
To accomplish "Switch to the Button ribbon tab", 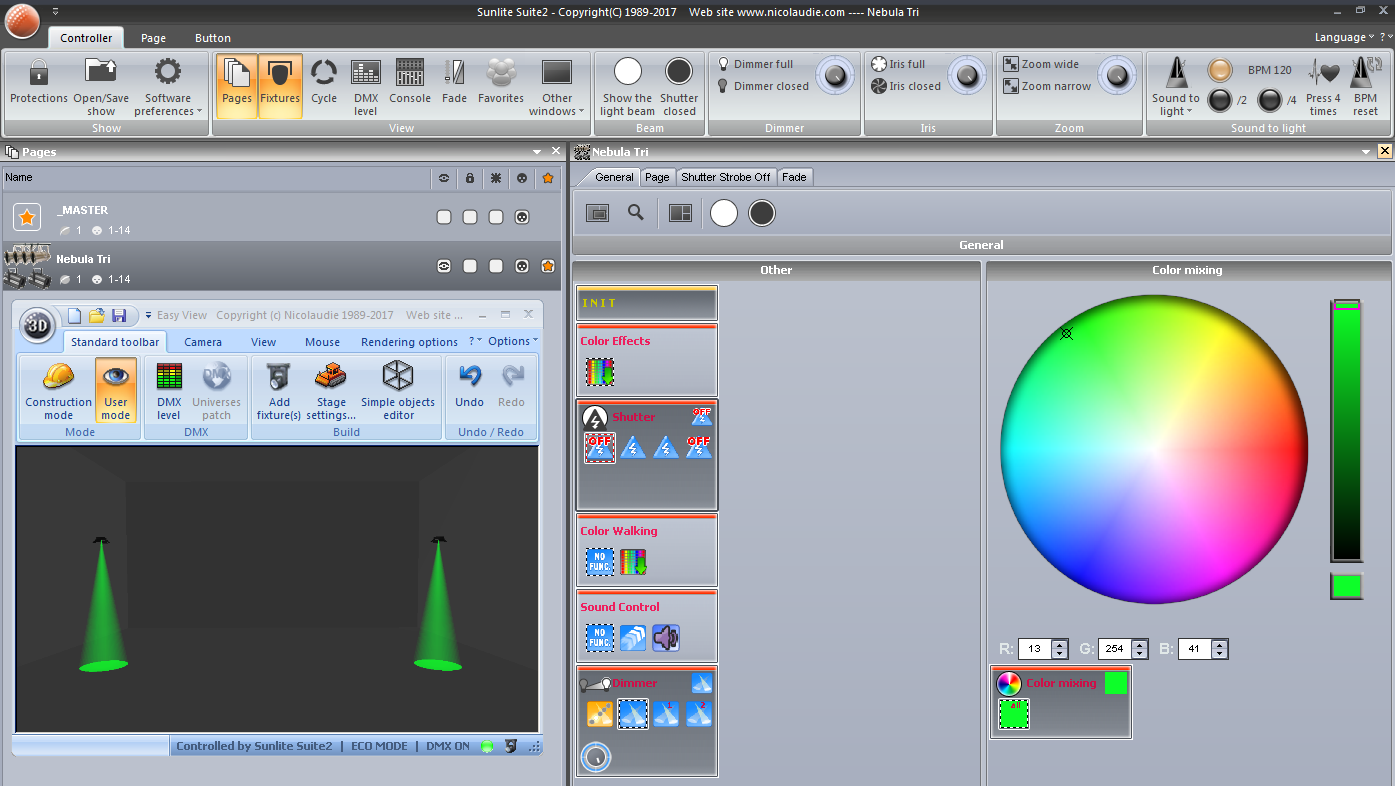I will pos(212,38).
